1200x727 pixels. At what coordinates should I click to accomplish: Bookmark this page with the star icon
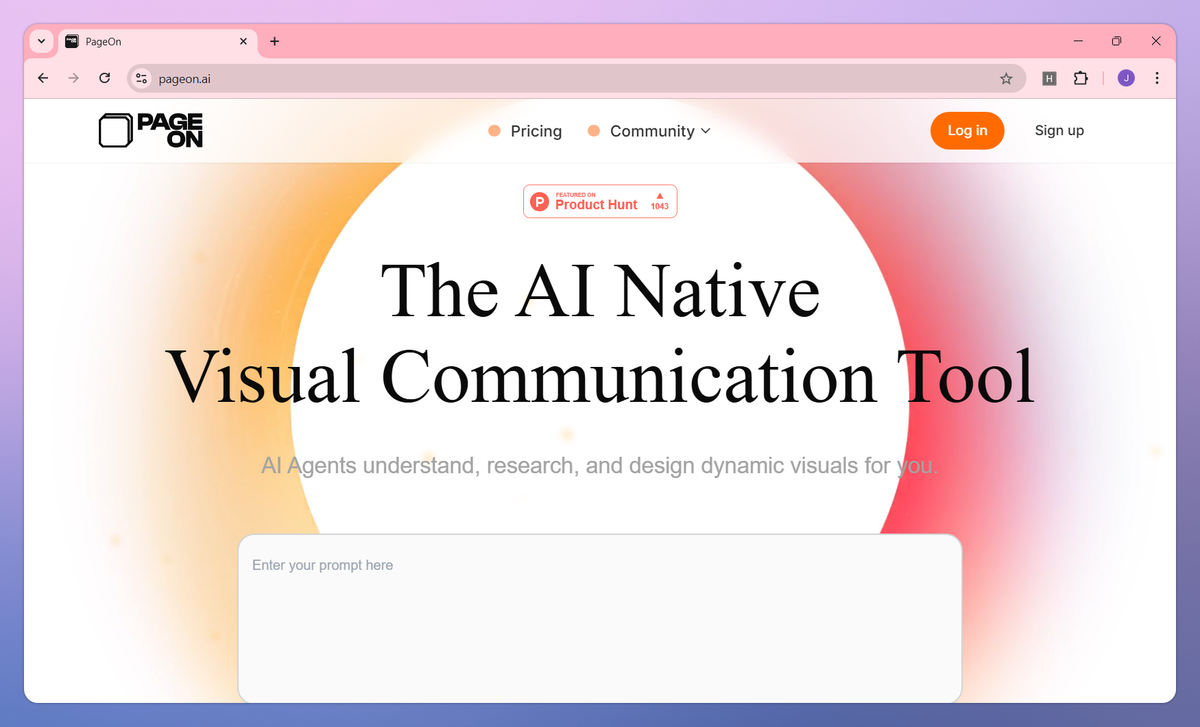pos(1006,78)
